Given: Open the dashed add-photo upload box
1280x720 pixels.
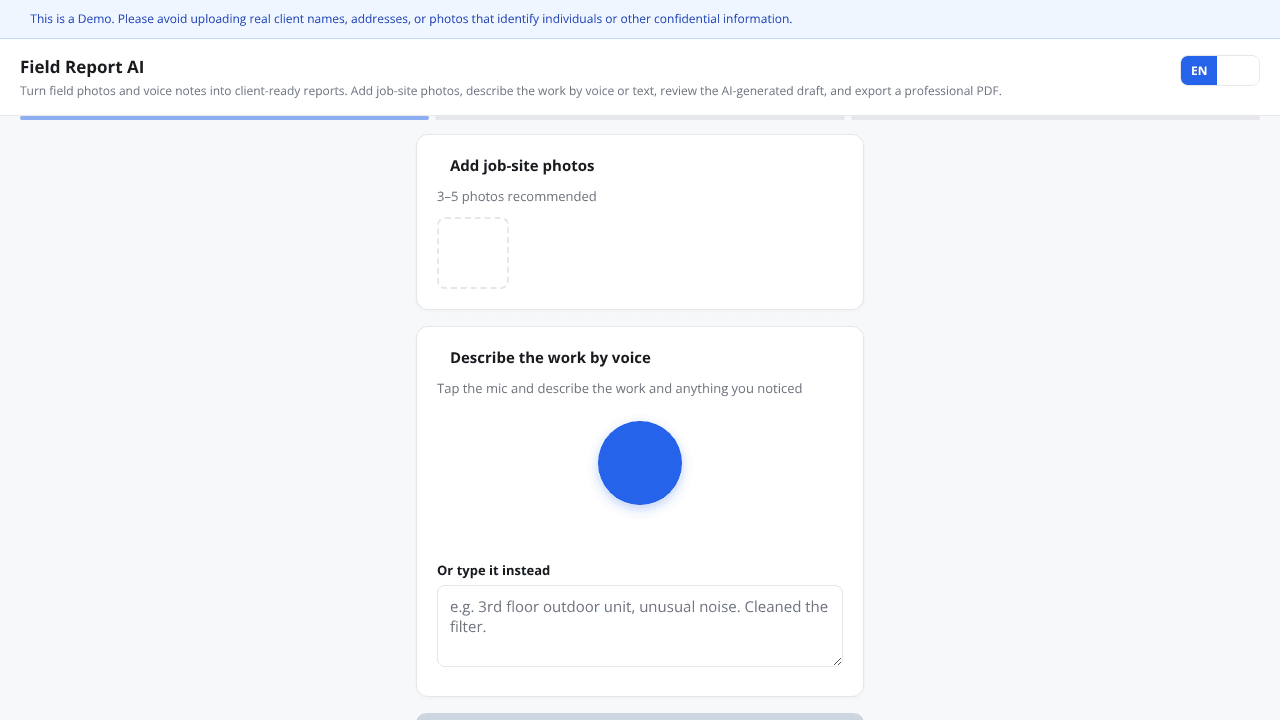Looking at the screenshot, I should (x=473, y=253).
